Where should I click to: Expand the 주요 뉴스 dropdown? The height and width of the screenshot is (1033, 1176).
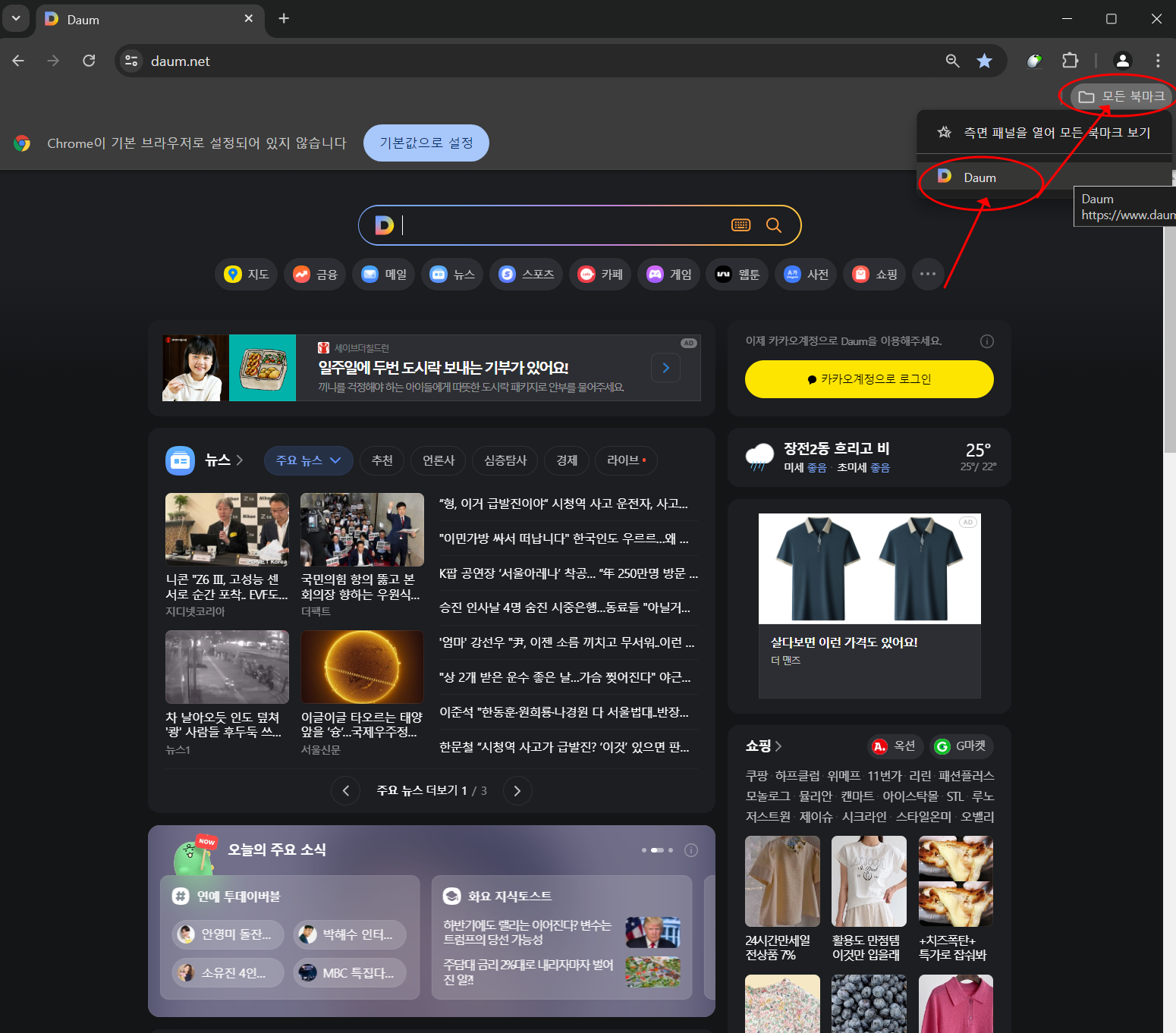tap(308, 460)
